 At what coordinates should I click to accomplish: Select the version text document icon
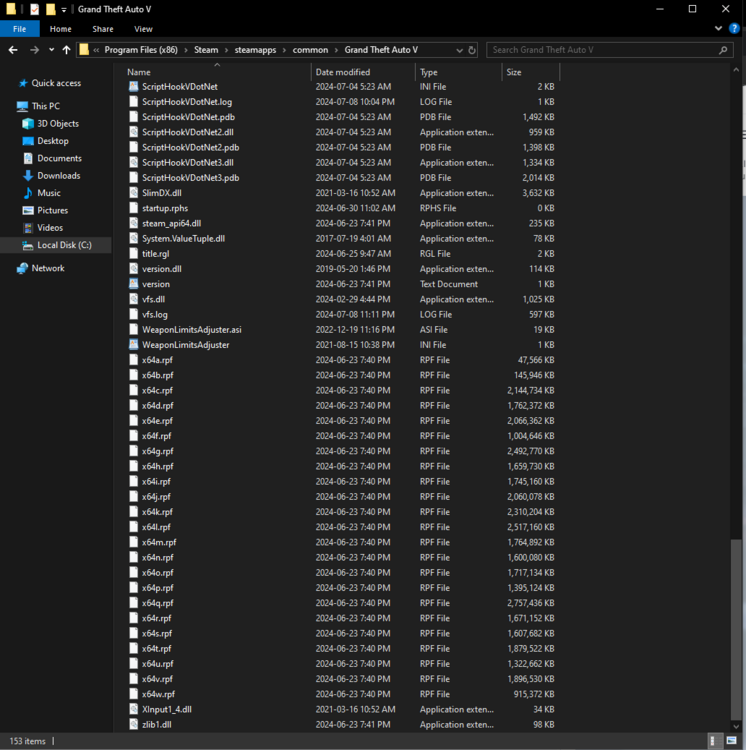133,284
